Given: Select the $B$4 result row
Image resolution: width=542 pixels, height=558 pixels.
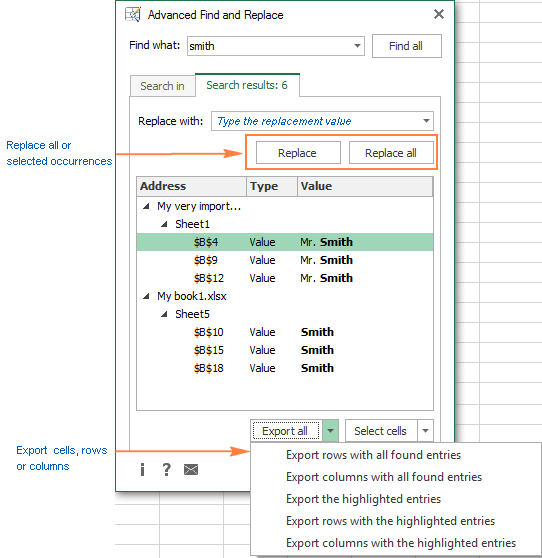Looking at the screenshot, I should (285, 242).
